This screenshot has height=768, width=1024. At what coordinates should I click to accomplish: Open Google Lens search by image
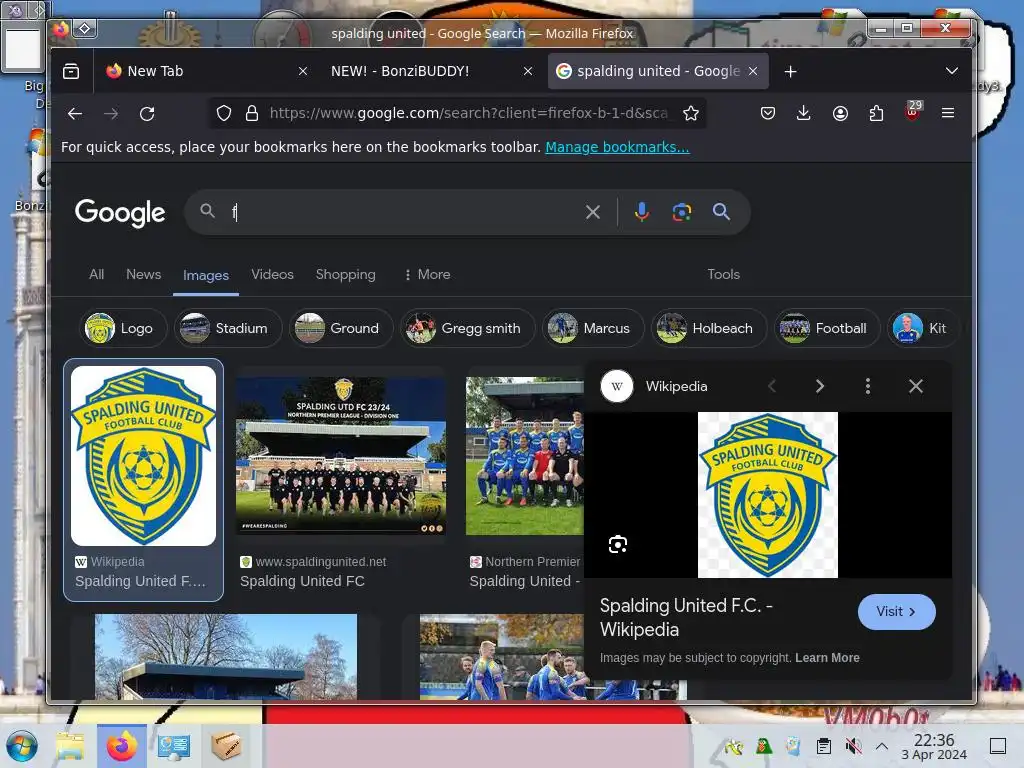click(682, 212)
